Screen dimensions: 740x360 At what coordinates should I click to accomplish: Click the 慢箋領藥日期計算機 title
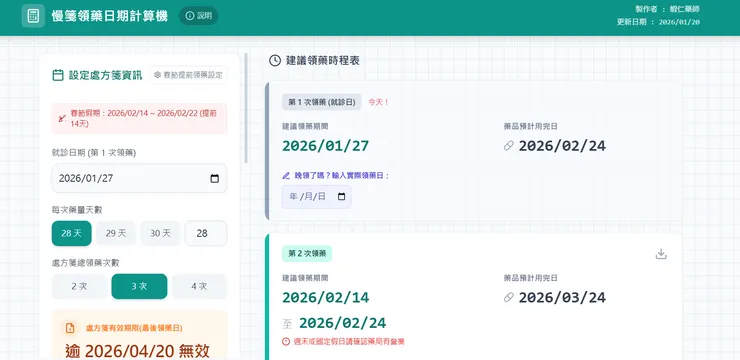(109, 16)
